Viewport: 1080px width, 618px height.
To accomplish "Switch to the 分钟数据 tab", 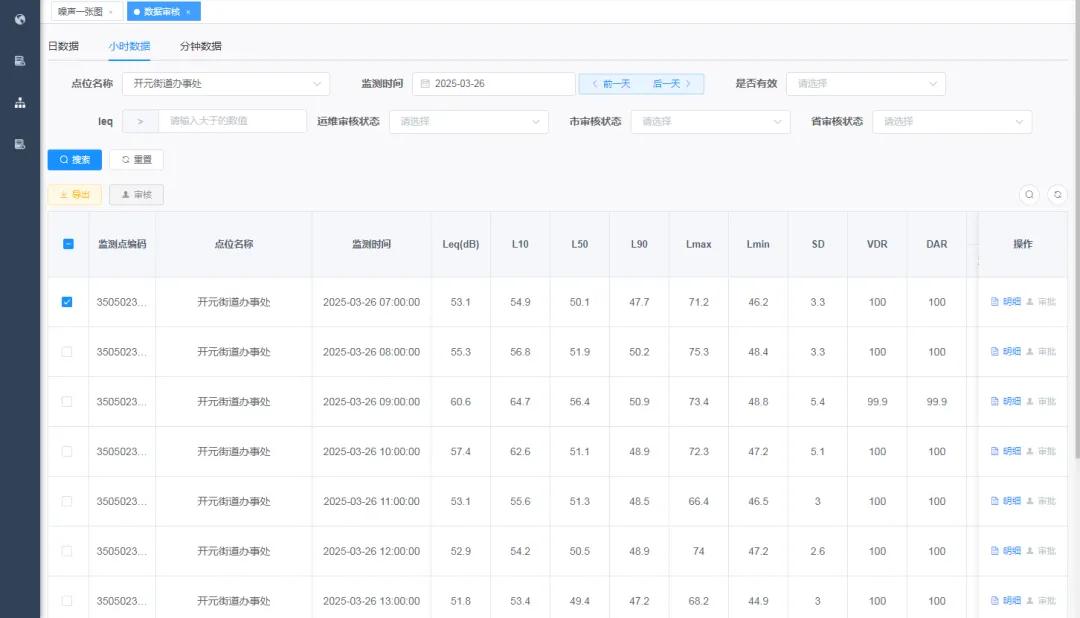I will click(x=200, y=46).
